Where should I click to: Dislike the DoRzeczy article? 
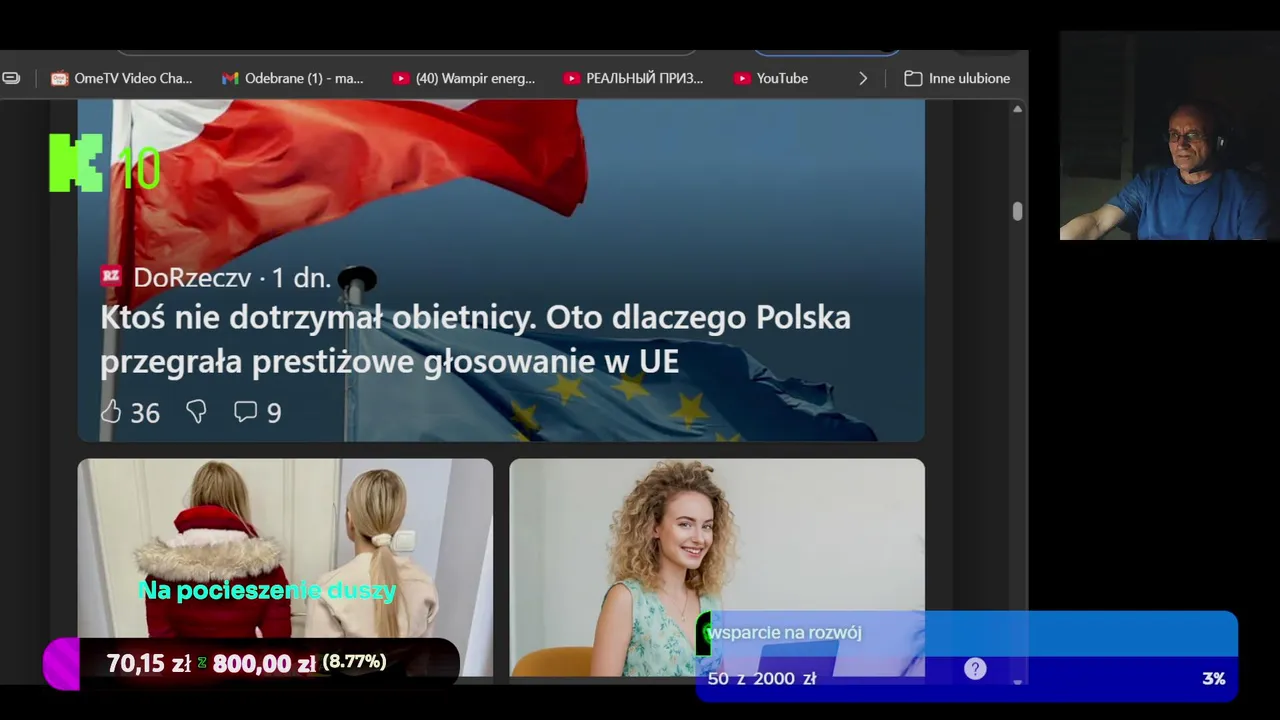[x=196, y=411]
